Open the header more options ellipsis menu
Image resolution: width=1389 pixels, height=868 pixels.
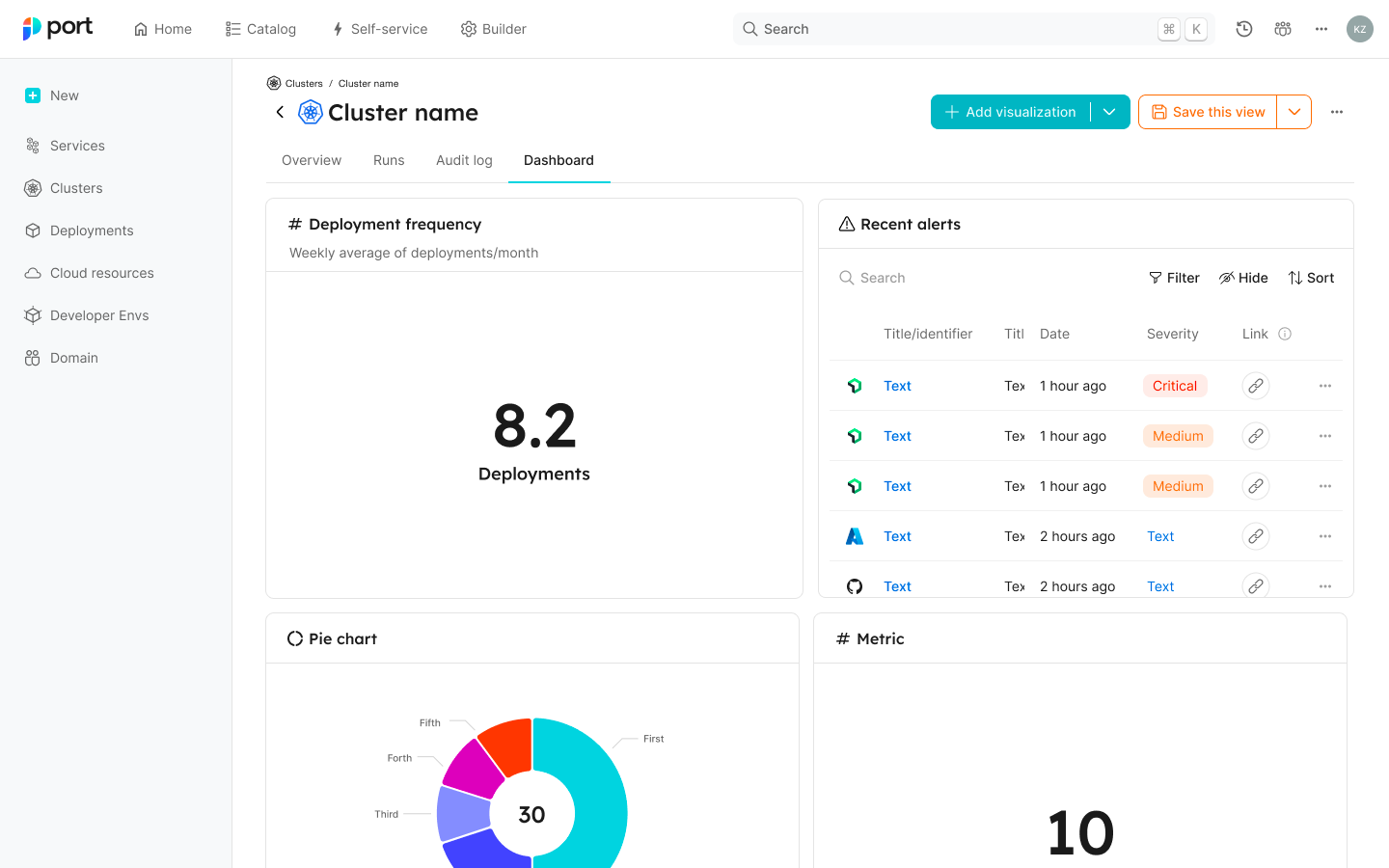1321,29
